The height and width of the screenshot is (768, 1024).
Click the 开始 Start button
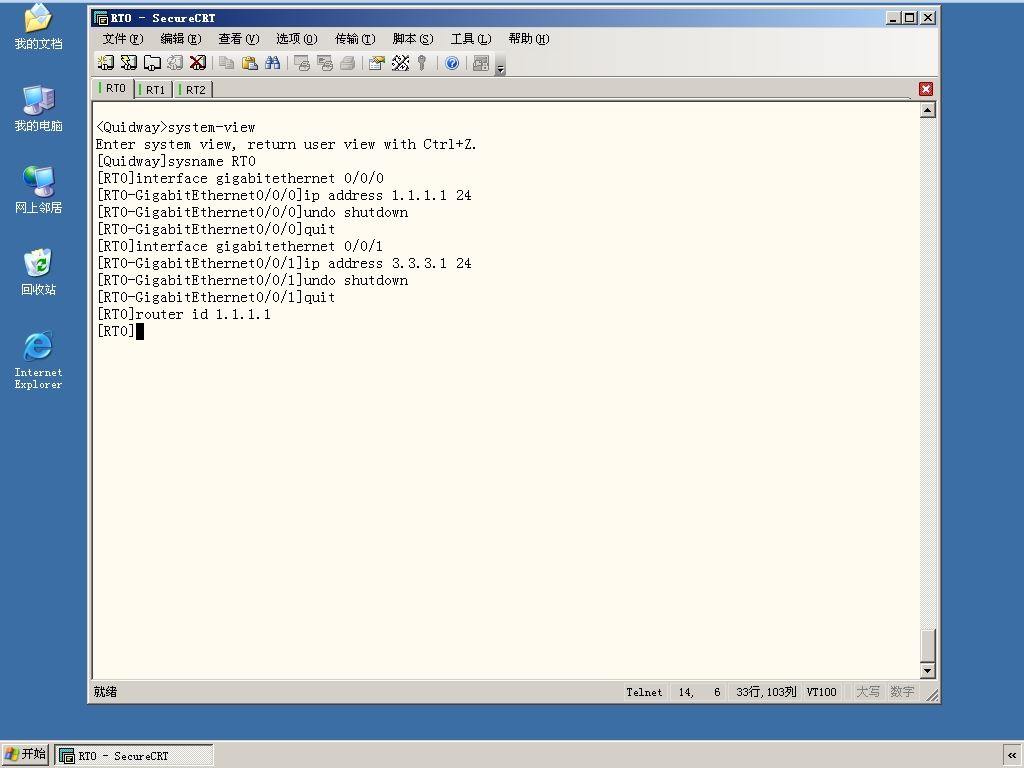(x=25, y=755)
